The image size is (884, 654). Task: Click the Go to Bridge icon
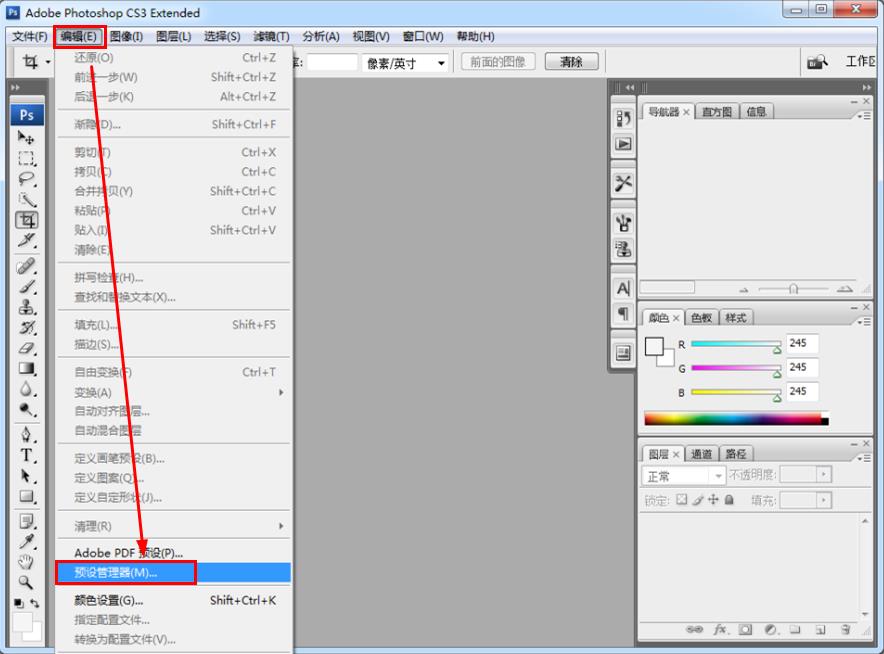coord(817,62)
